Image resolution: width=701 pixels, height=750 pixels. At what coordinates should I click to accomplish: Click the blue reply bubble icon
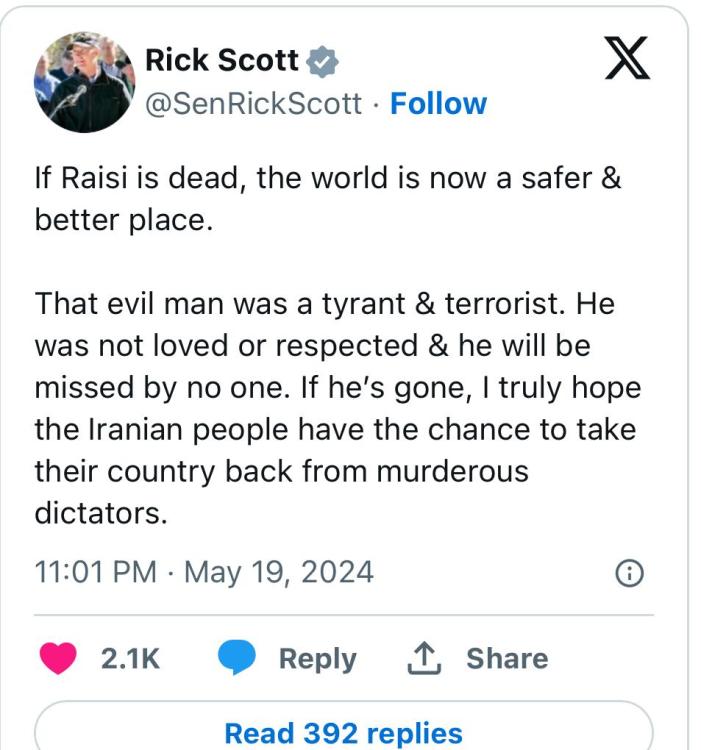click(x=237, y=658)
